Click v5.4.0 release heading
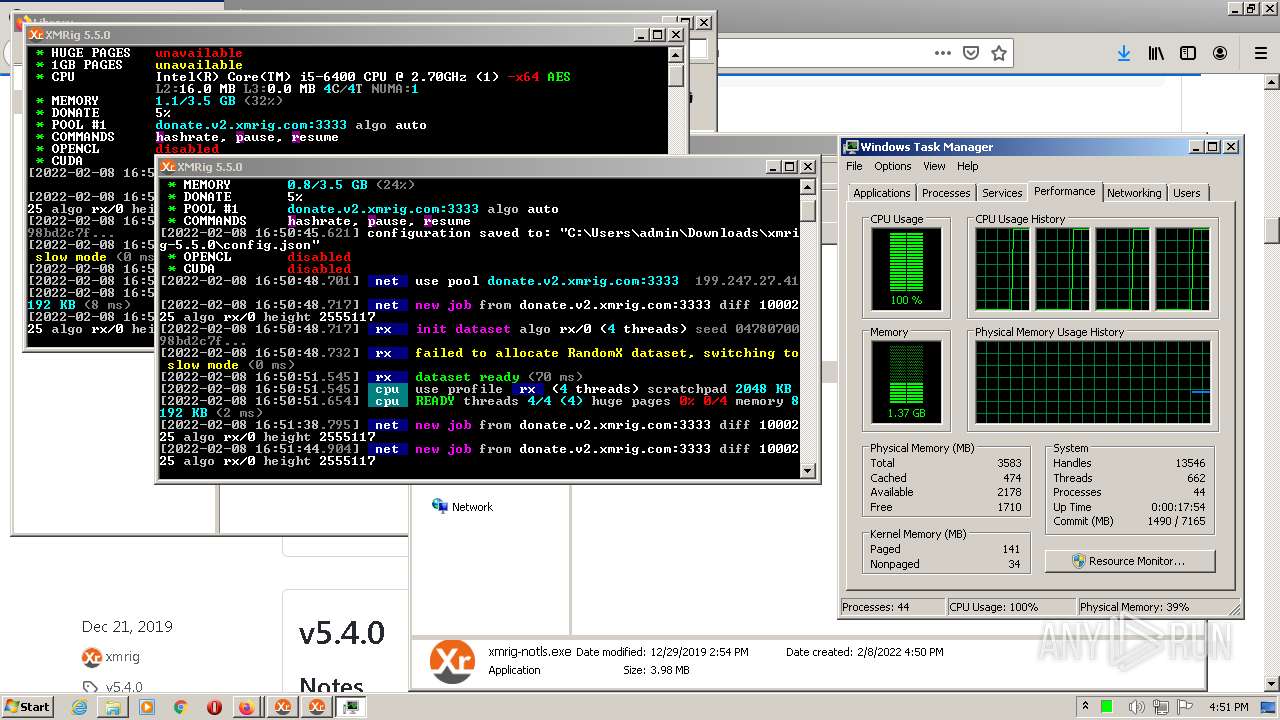This screenshot has width=1280, height=720. point(341,633)
